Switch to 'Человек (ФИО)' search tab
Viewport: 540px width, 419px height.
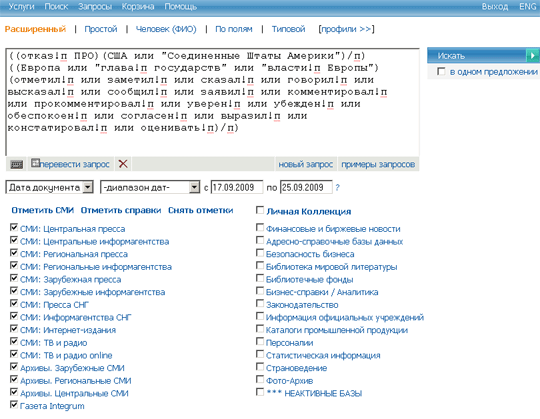[x=166, y=29]
